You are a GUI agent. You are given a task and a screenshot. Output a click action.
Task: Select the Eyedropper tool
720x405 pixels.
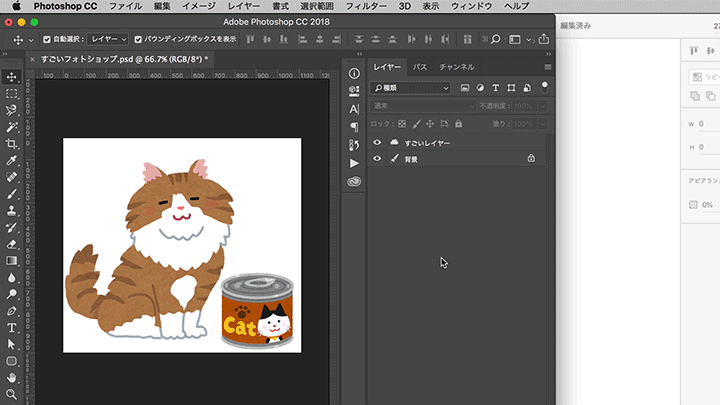pos(12,160)
